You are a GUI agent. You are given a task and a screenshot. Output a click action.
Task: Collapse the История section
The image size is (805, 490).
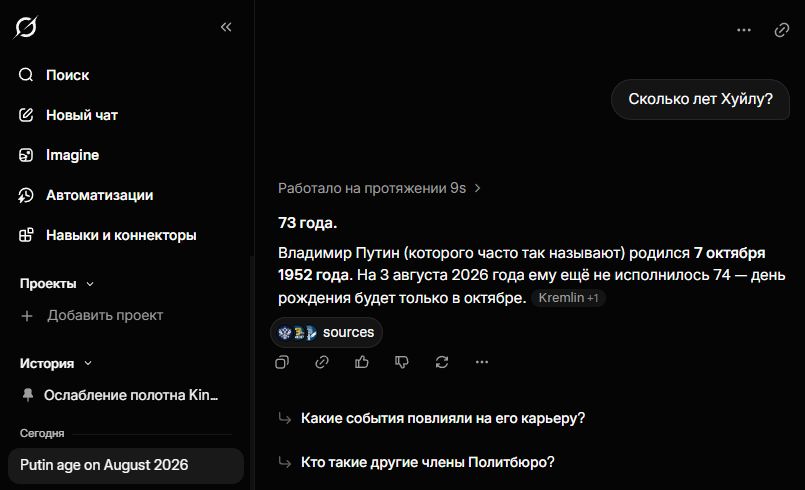point(56,363)
